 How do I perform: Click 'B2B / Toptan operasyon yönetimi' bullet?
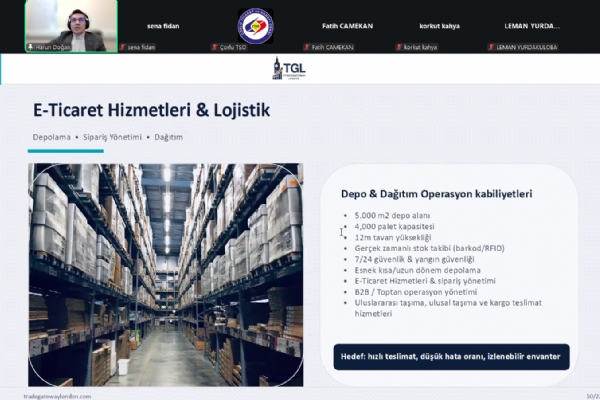416,292
